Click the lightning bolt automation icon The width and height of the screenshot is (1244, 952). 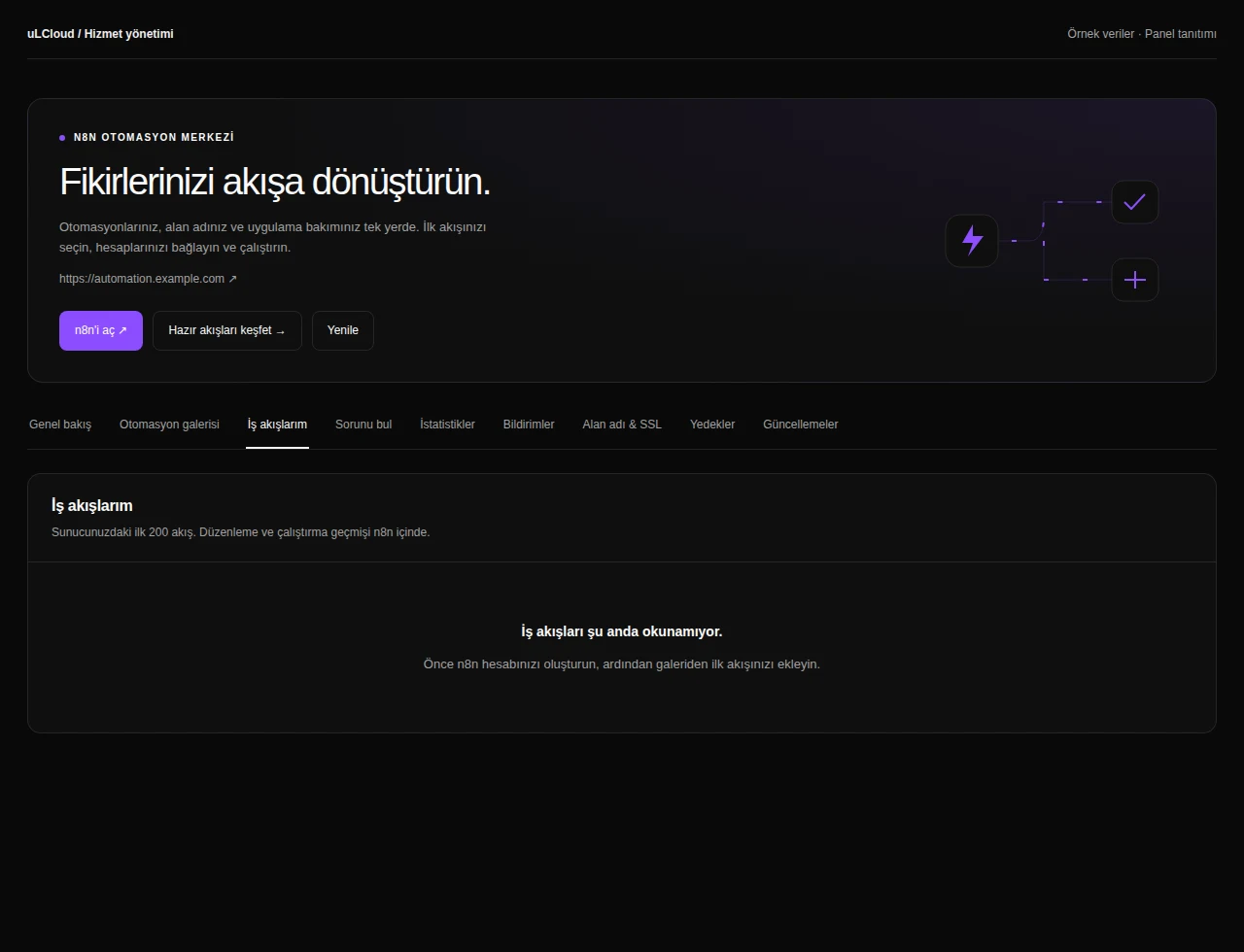[972, 240]
